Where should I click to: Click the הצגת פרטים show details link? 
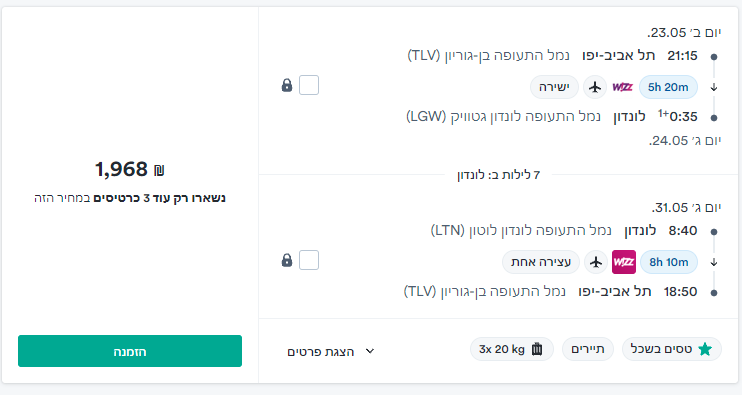coord(321,352)
